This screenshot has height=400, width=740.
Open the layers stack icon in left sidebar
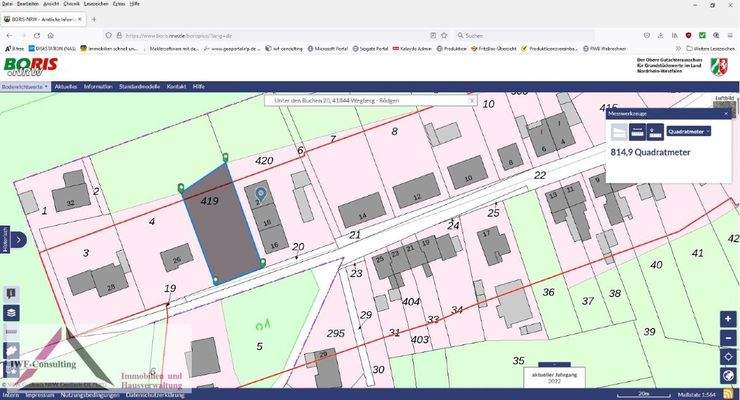point(11,312)
